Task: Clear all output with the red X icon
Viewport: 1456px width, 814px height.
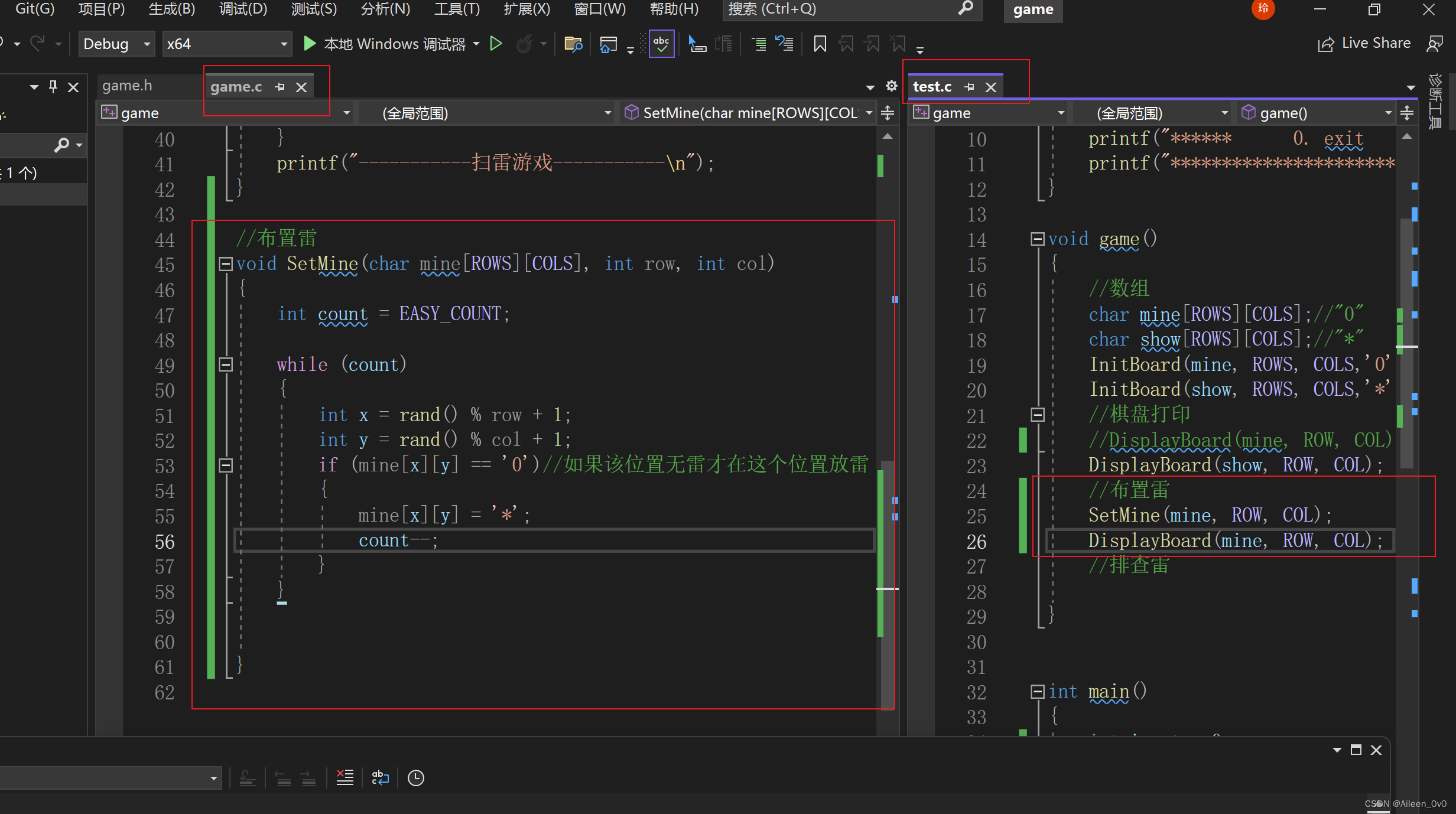Action: (x=344, y=777)
